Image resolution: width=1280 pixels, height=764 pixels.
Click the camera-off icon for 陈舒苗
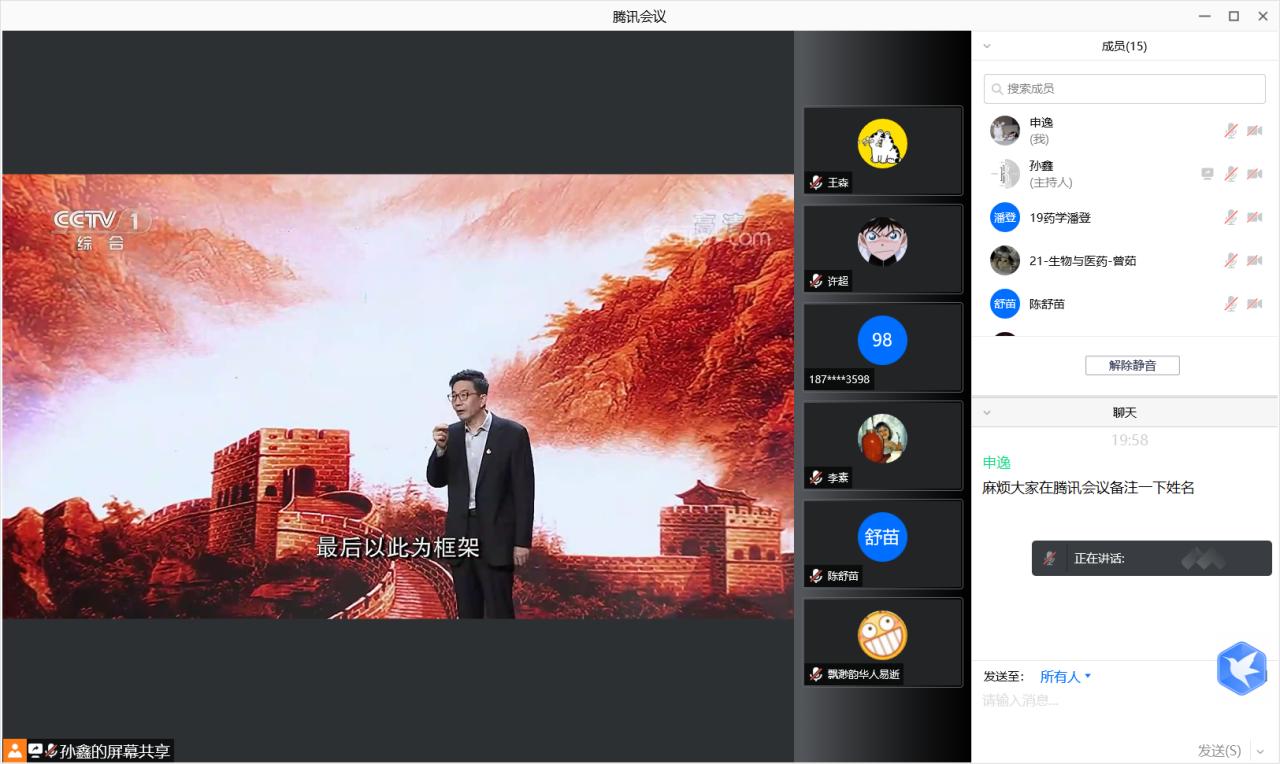coord(1254,303)
